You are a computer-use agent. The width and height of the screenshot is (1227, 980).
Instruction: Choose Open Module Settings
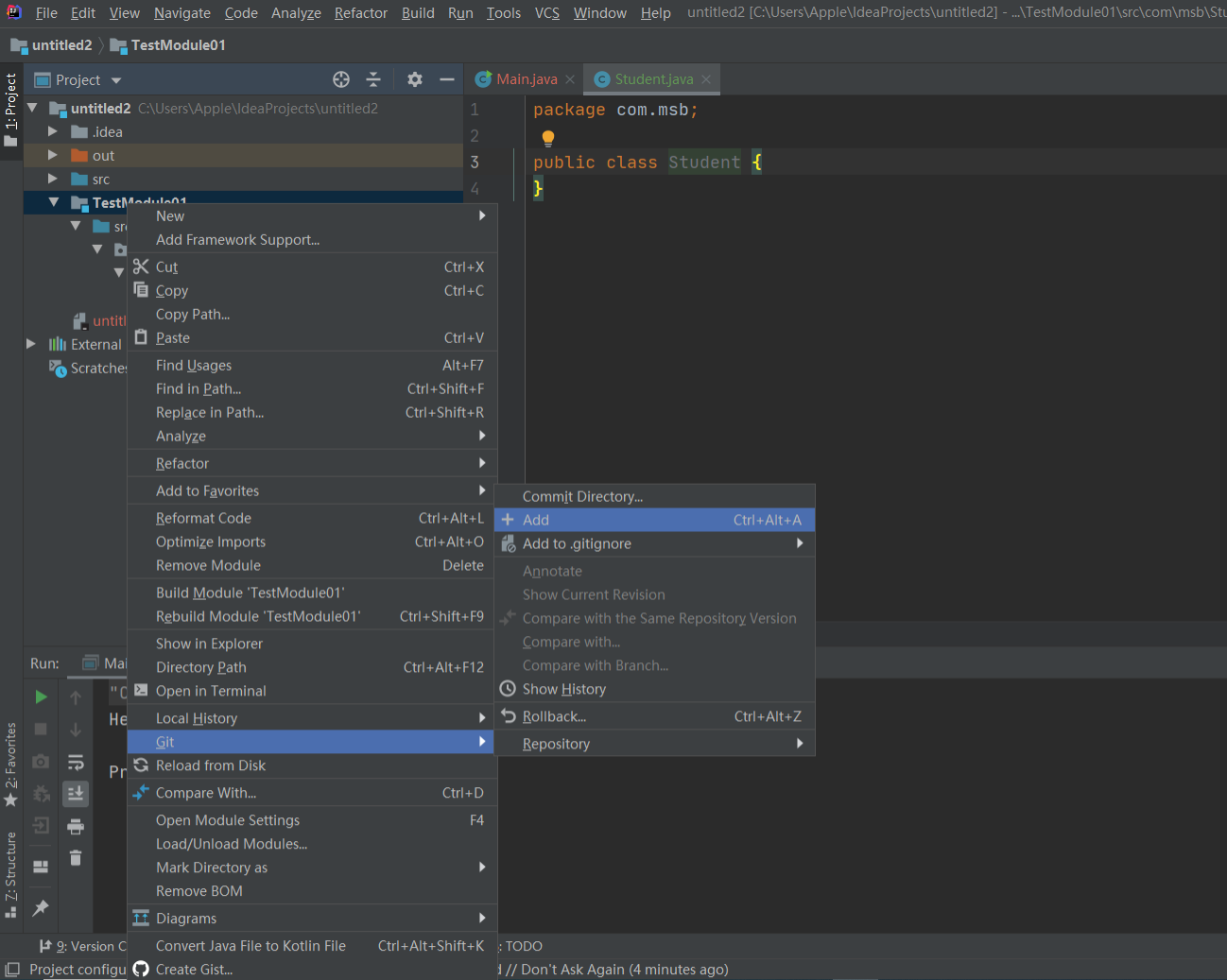[312, 820]
